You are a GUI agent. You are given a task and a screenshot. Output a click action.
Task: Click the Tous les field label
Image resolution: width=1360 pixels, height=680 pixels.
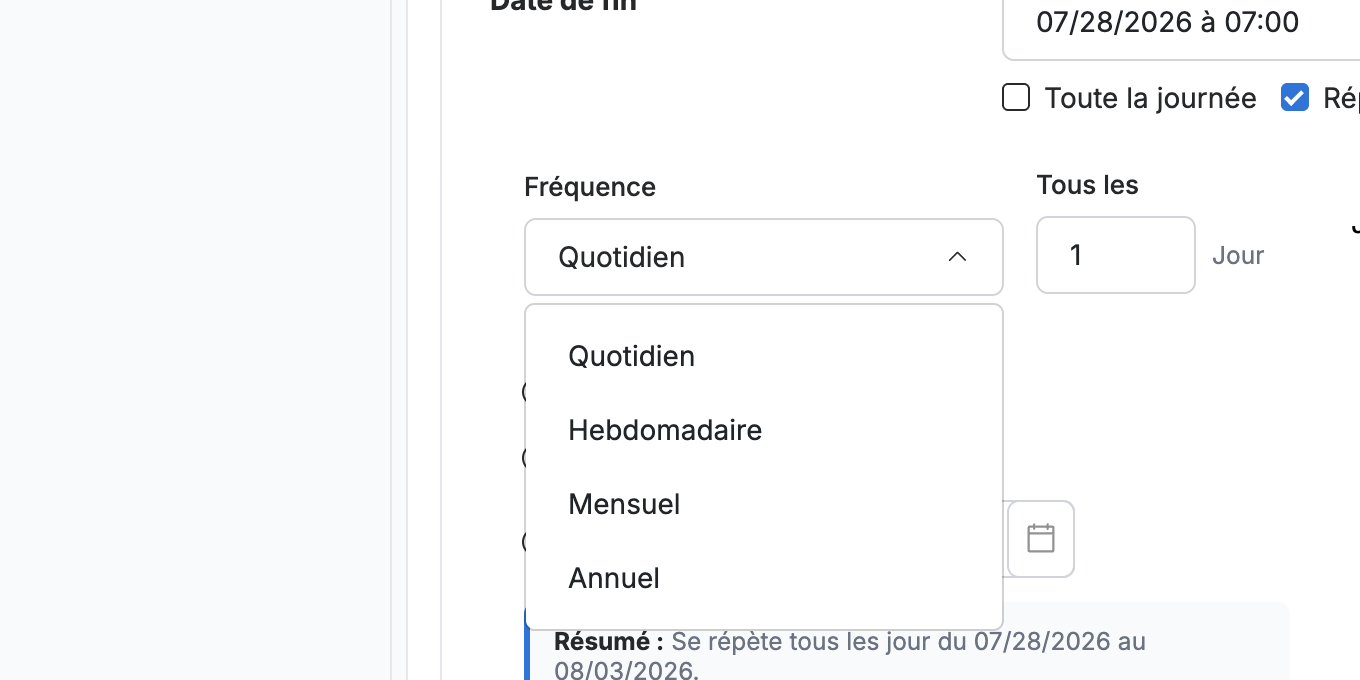(x=1088, y=185)
